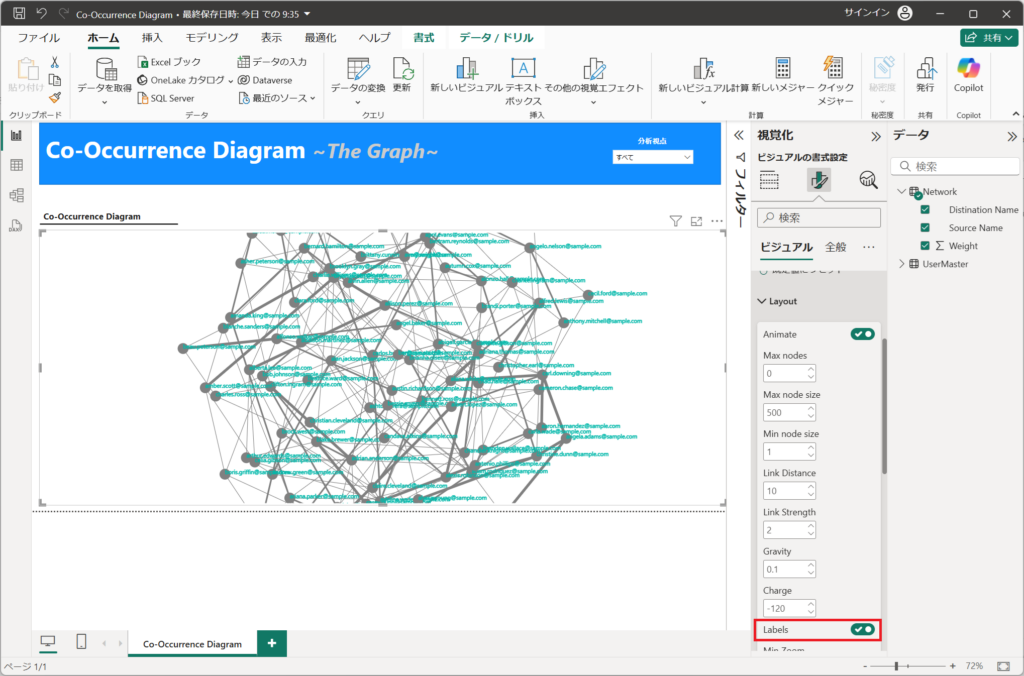Image resolution: width=1024 pixels, height=676 pixels.
Task: Select the format visual paintbrush icon
Action: tap(818, 180)
